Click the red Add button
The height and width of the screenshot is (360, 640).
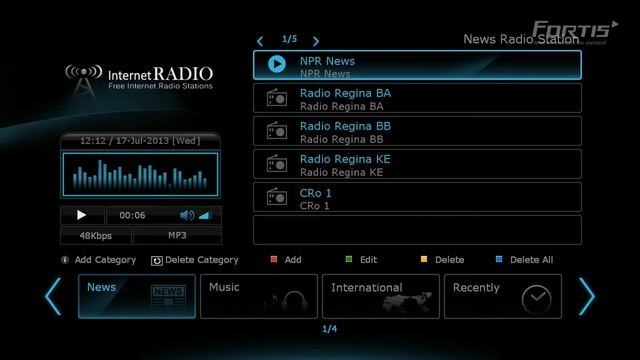(x=286, y=260)
